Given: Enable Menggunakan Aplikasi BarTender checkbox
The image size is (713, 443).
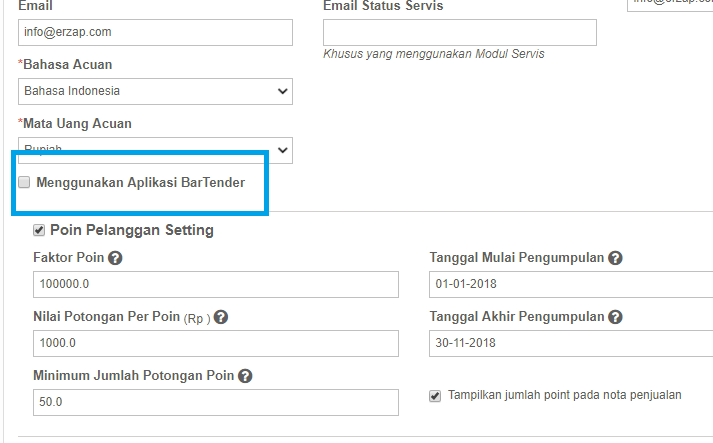Looking at the screenshot, I should tap(24, 182).
